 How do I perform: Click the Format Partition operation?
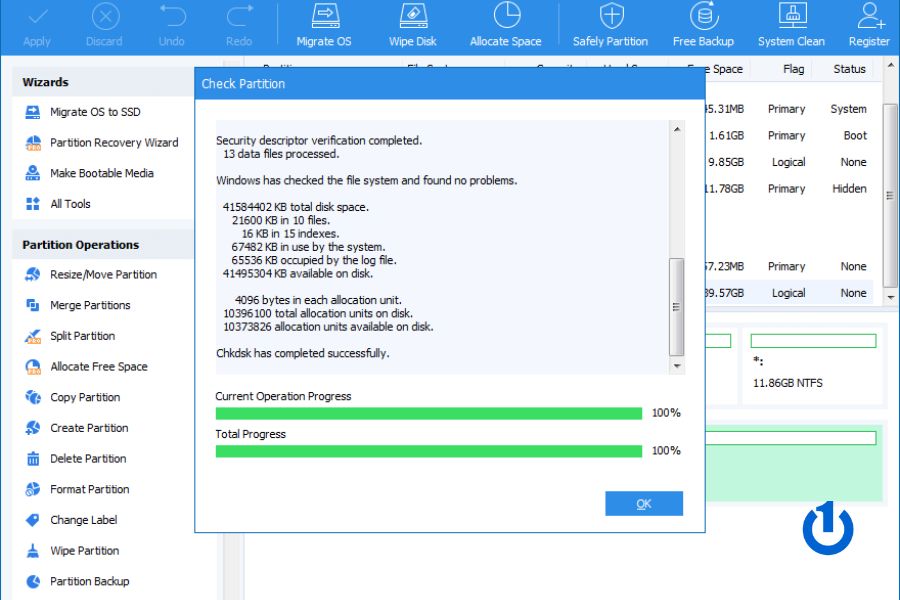[89, 490]
